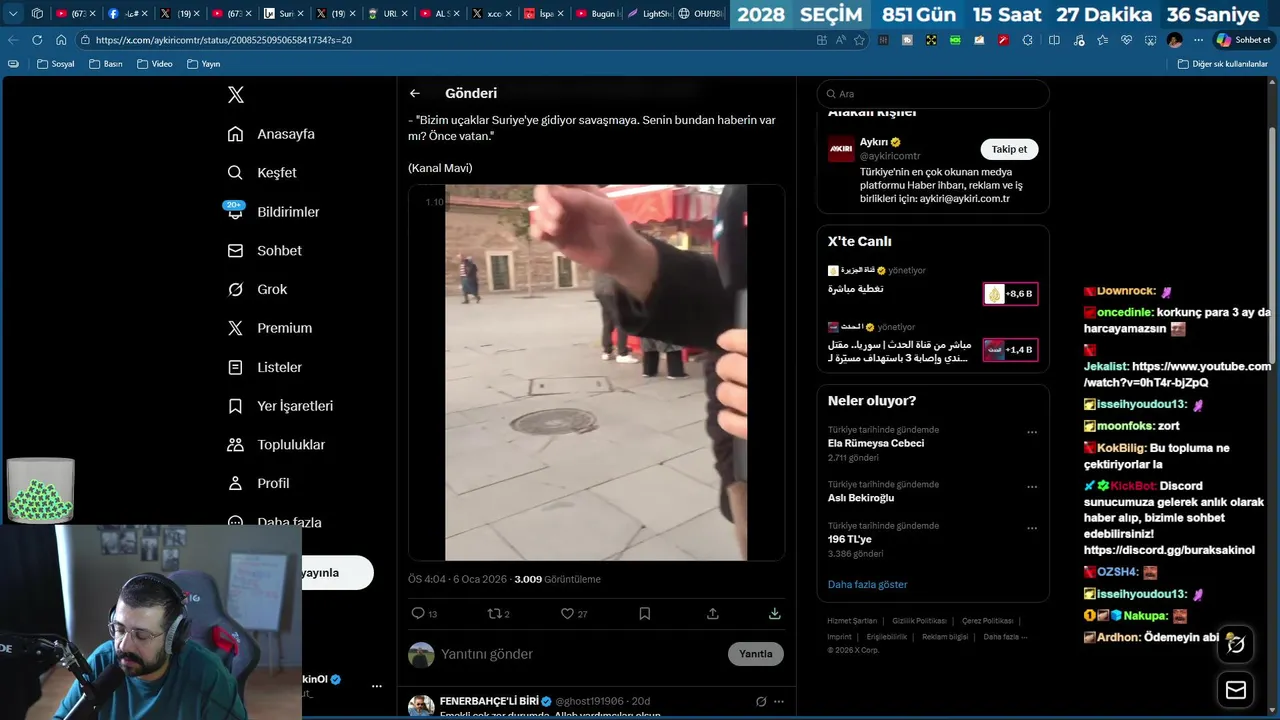This screenshot has height=720, width=1280.
Task: Click the browser home button
Action: click(x=61, y=40)
